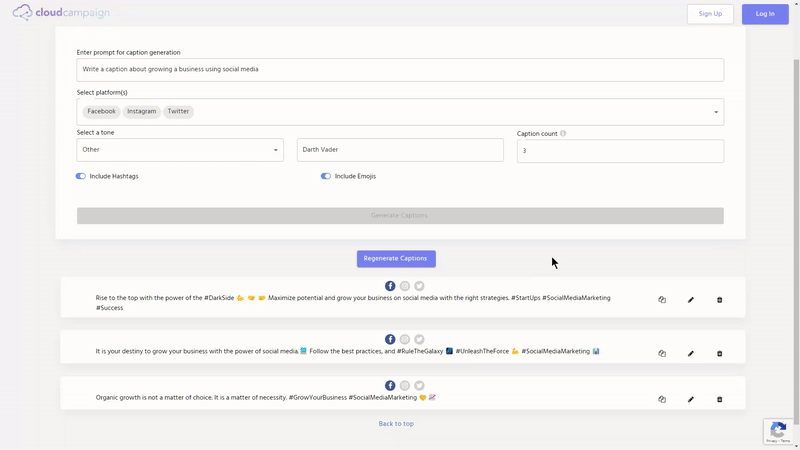Screen dimensions: 800x450
Task: Copy the first generated caption
Action: (662, 300)
